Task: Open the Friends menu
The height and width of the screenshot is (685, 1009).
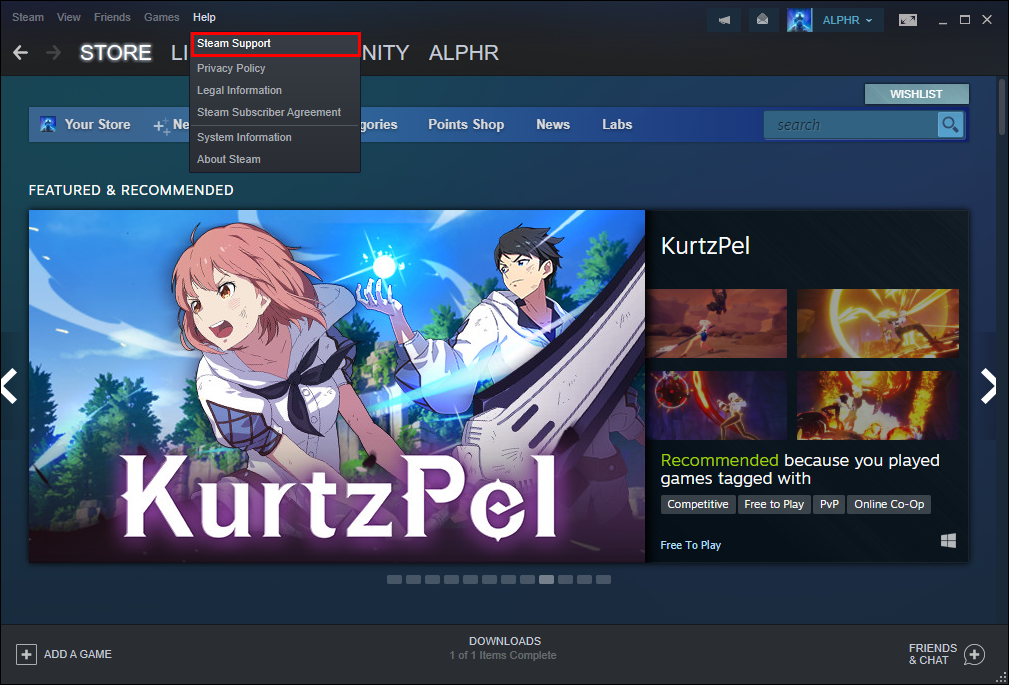Action: click(x=112, y=17)
